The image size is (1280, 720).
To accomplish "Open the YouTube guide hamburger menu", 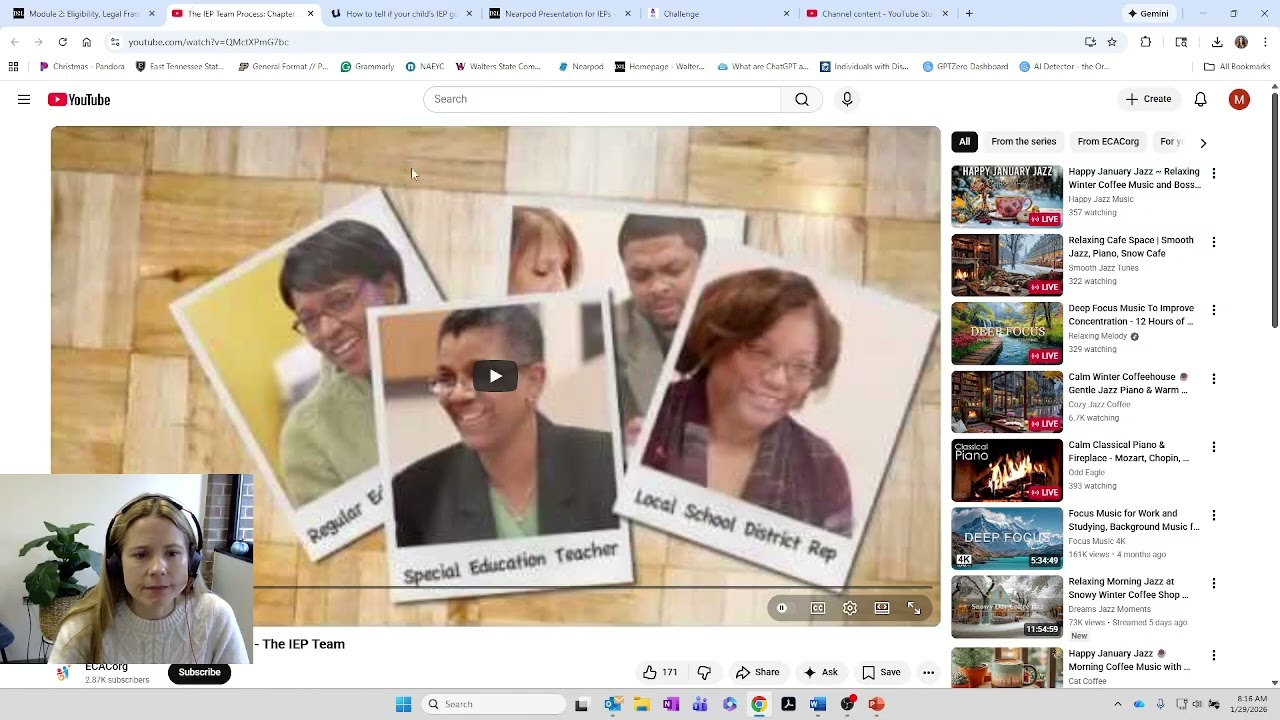I will coord(24,99).
